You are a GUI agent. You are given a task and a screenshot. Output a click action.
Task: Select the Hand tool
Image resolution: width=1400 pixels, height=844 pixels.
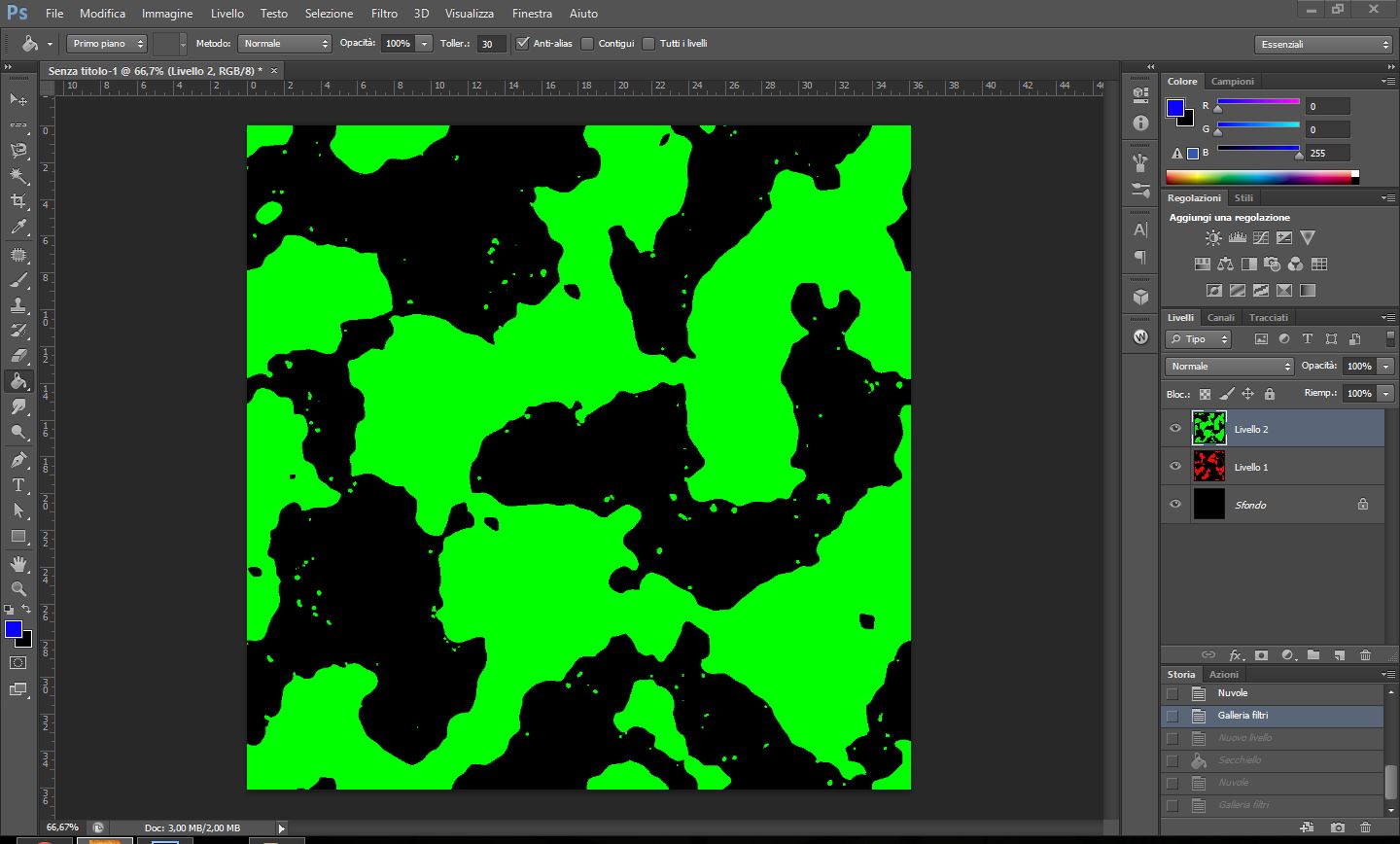18,564
